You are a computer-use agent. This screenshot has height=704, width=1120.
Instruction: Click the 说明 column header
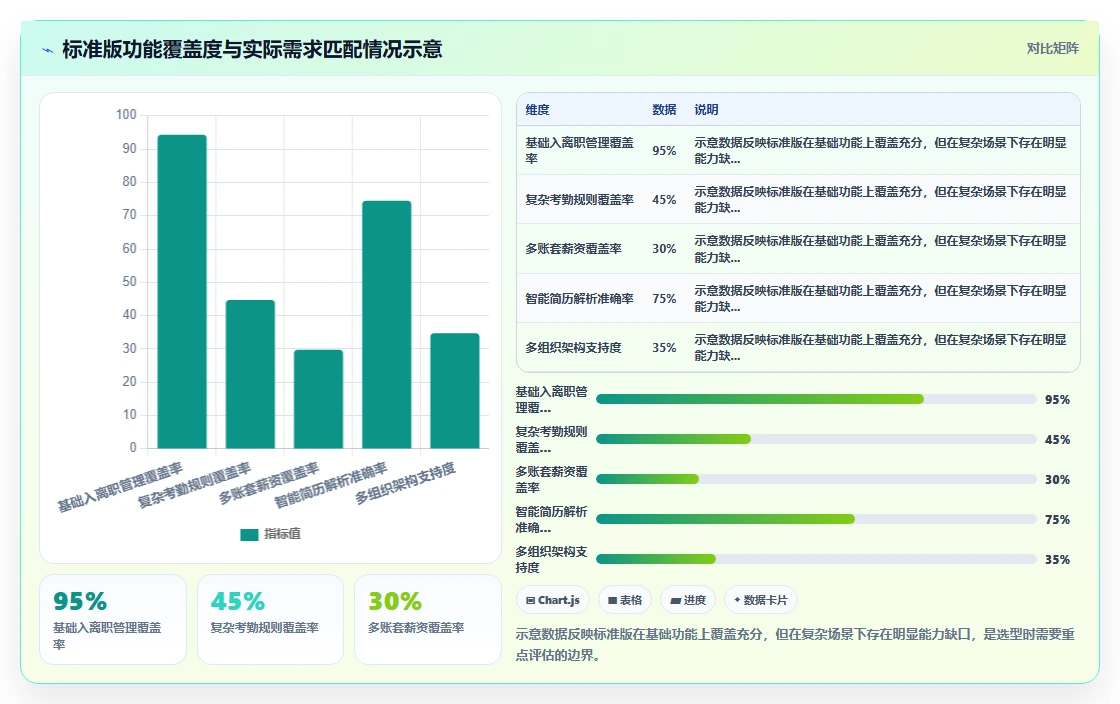pyautogui.click(x=706, y=110)
